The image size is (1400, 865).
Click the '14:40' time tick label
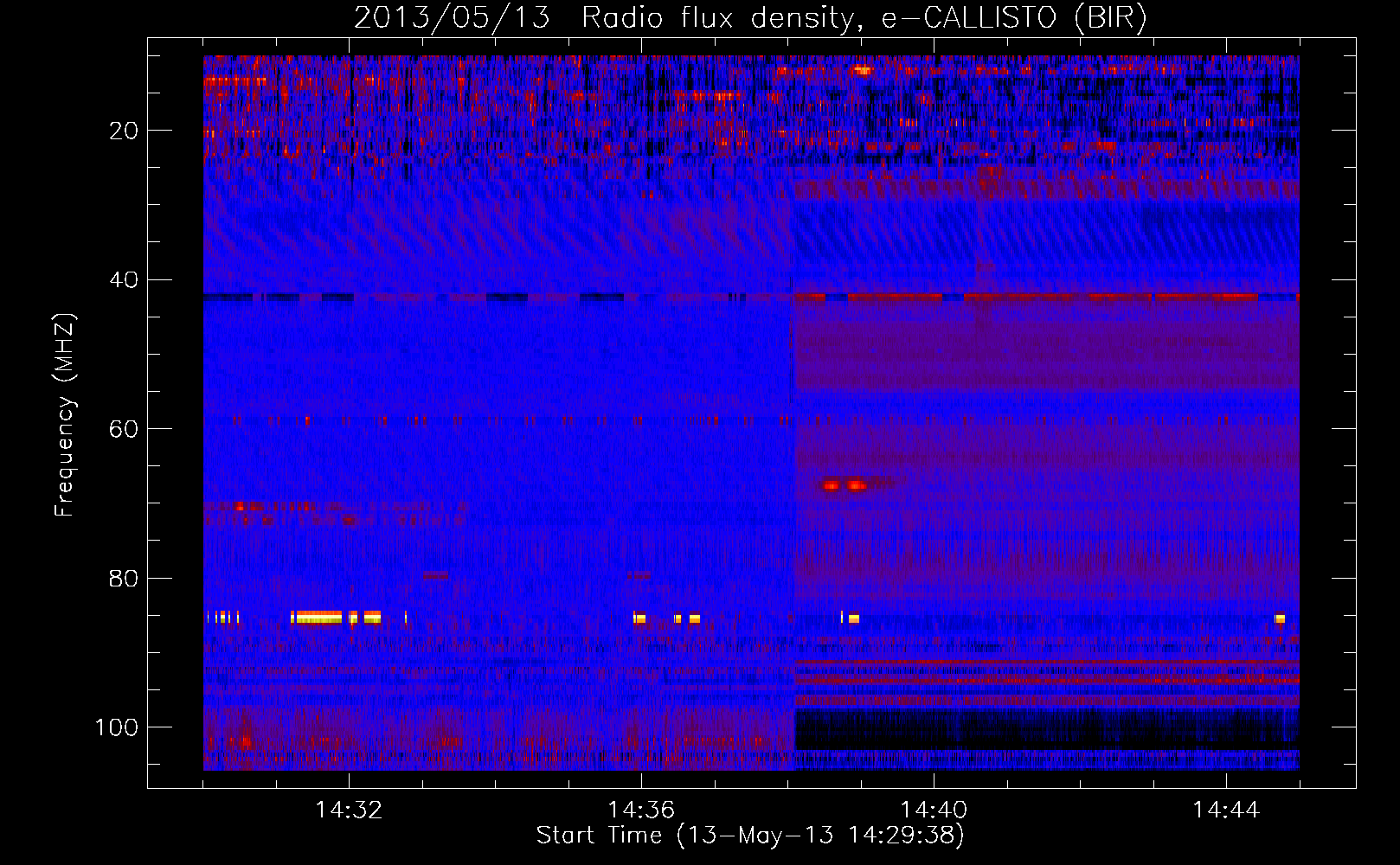934,811
